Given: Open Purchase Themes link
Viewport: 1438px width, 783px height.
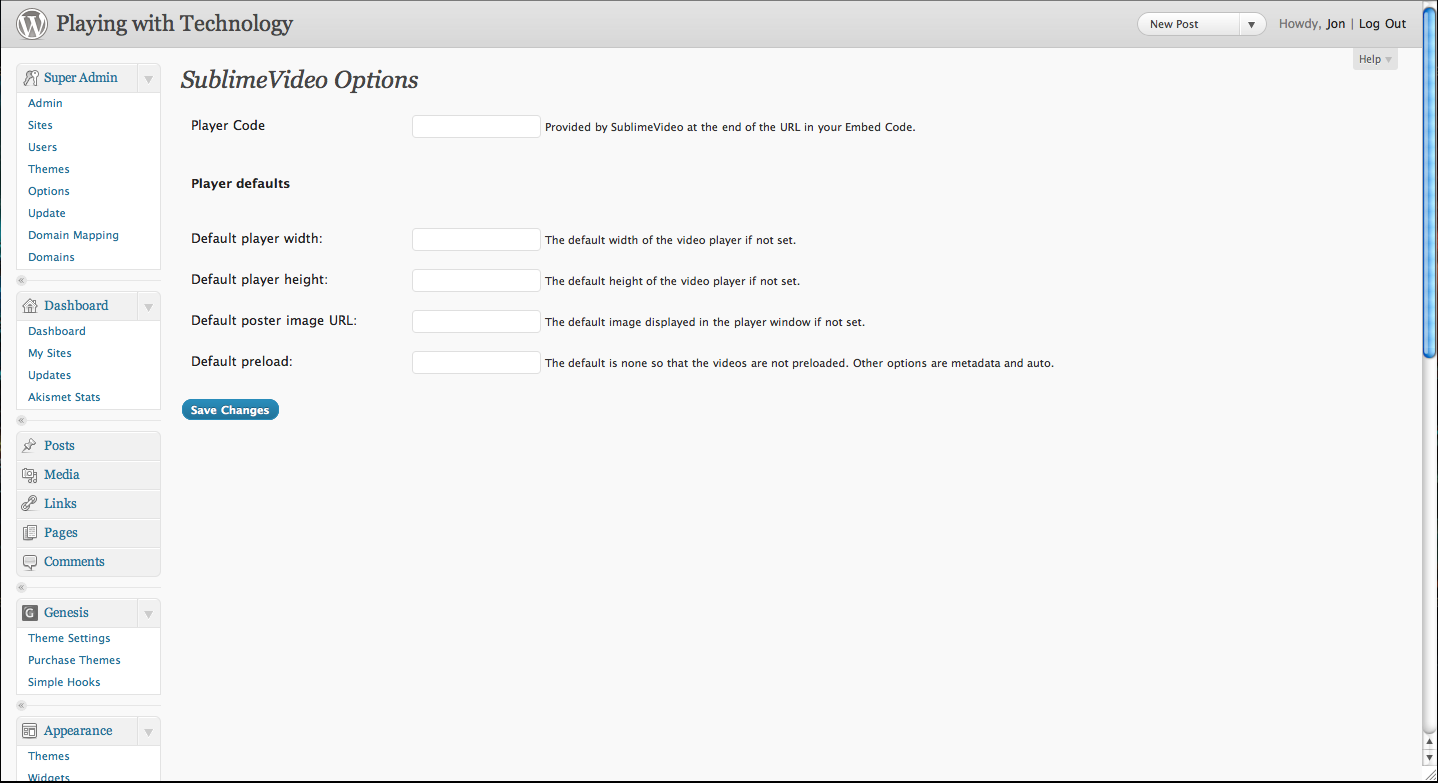Looking at the screenshot, I should pyautogui.click(x=74, y=660).
